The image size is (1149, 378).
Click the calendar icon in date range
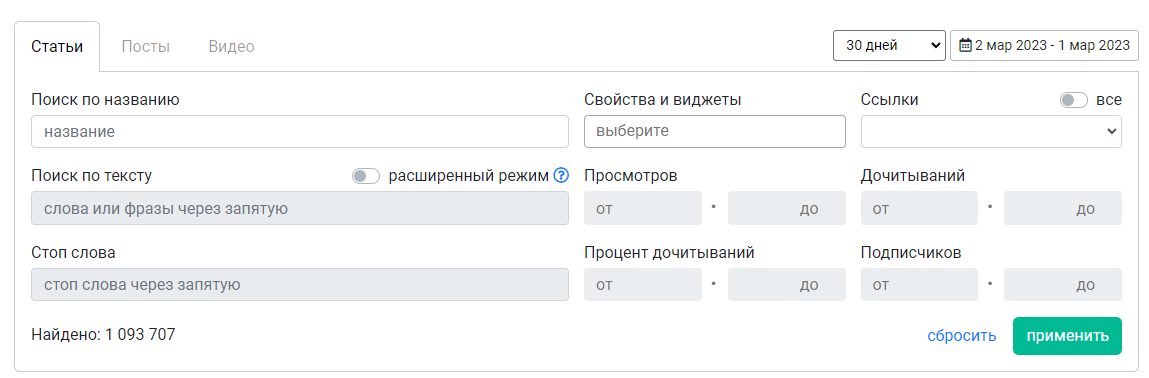[966, 45]
